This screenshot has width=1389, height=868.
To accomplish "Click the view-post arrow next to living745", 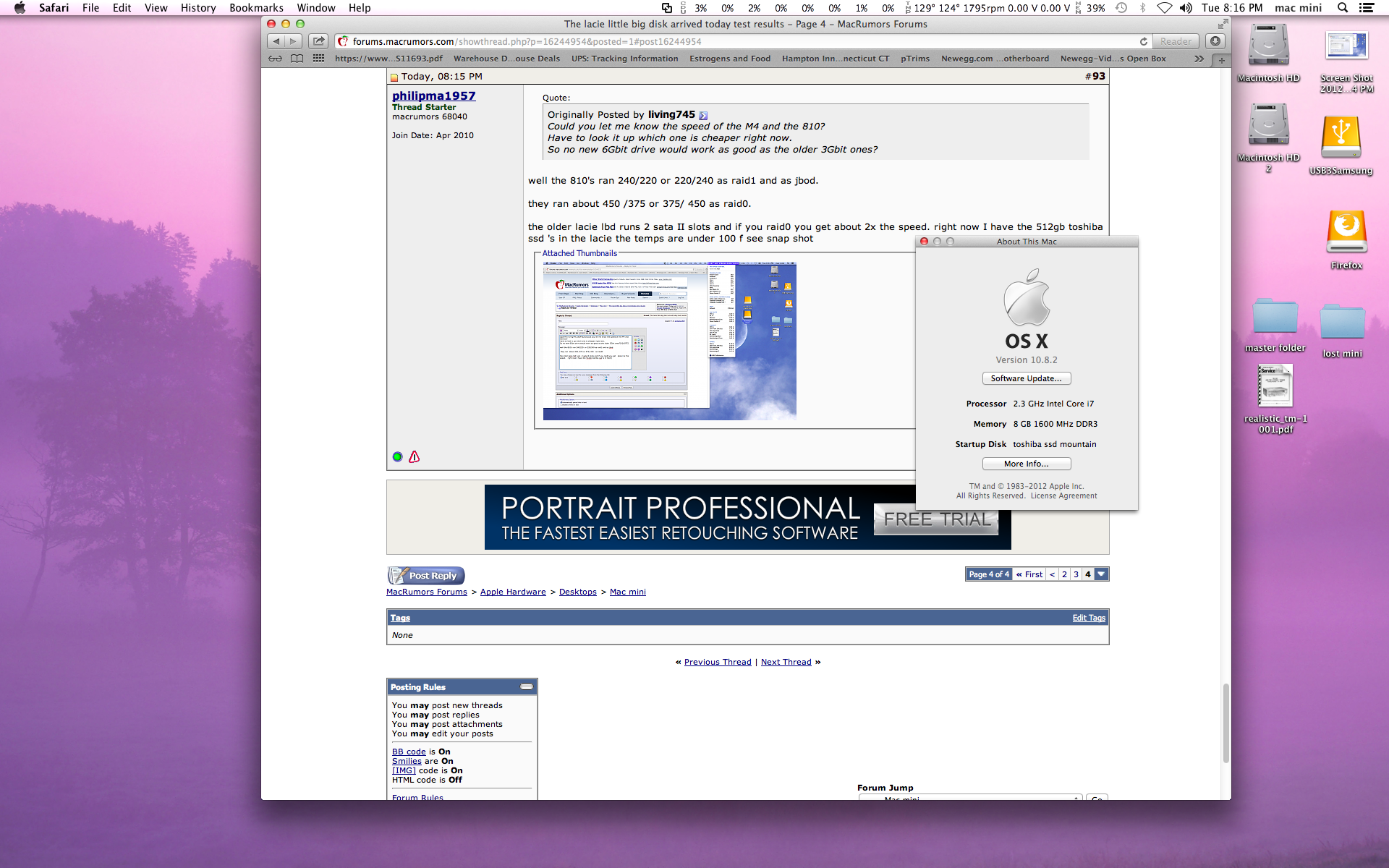I will (703, 115).
